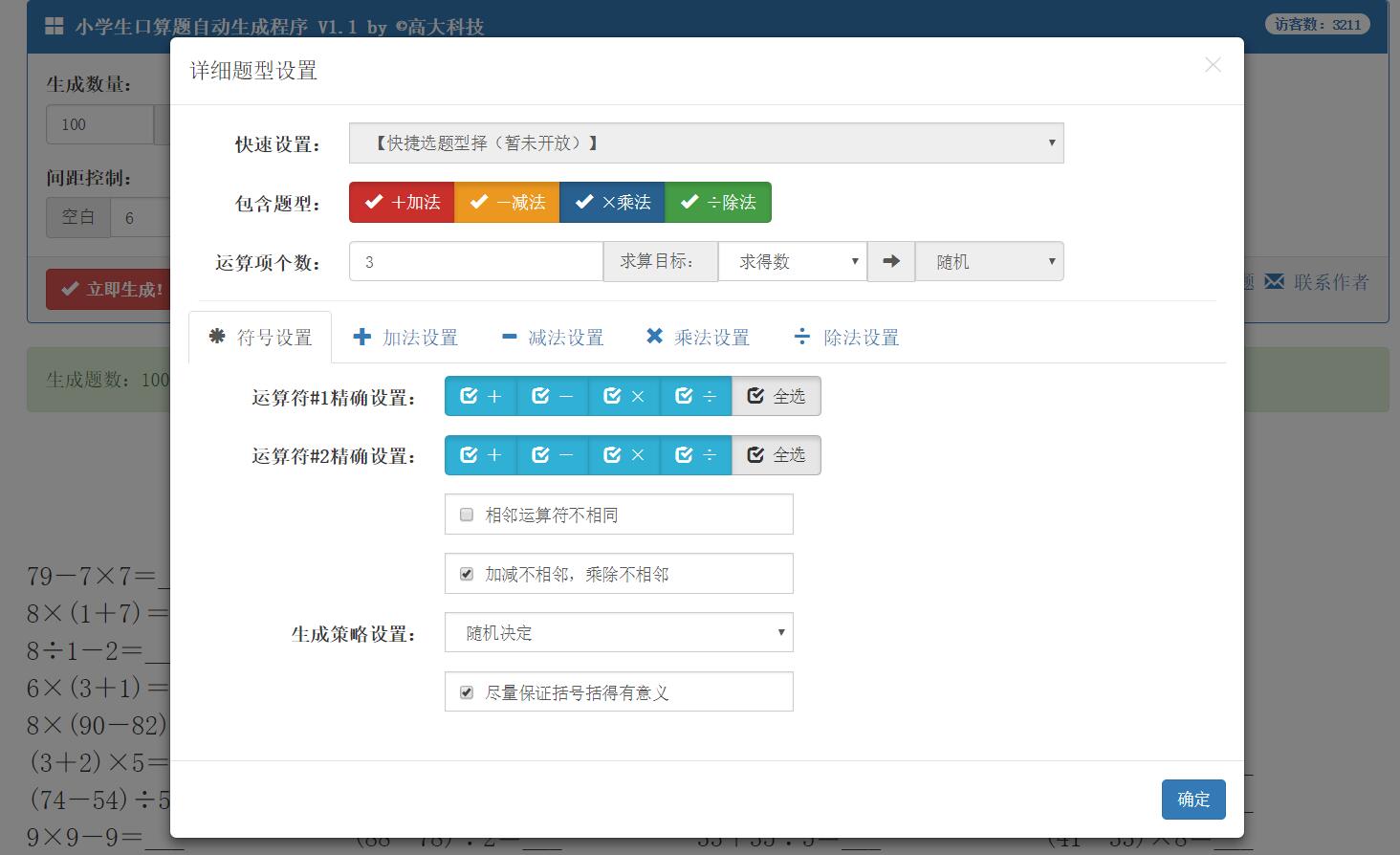Image resolution: width=1400 pixels, height=855 pixels.
Task: Toggle multiply sign for operator #2
Action: 624,455
